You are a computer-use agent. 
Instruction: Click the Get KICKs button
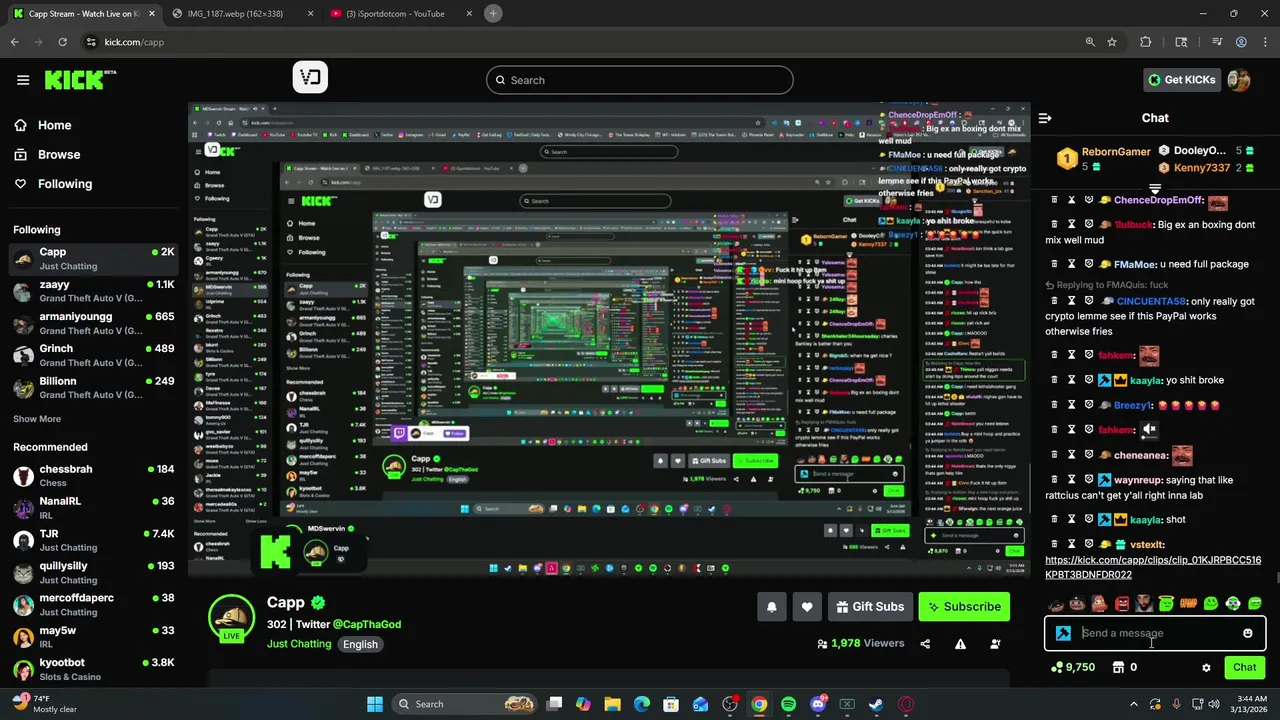pos(1181,80)
